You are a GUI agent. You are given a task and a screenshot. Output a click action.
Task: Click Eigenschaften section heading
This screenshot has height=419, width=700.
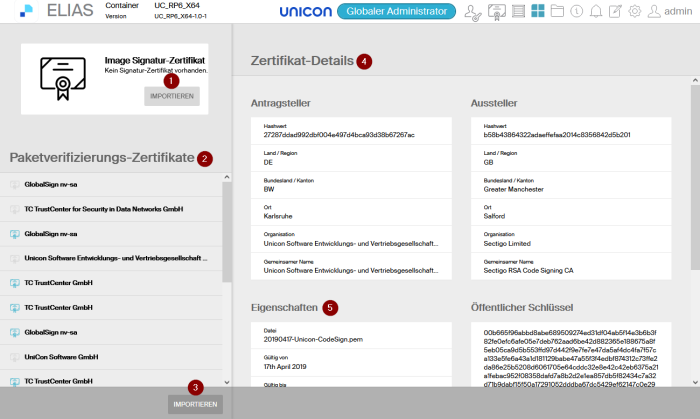(x=284, y=307)
